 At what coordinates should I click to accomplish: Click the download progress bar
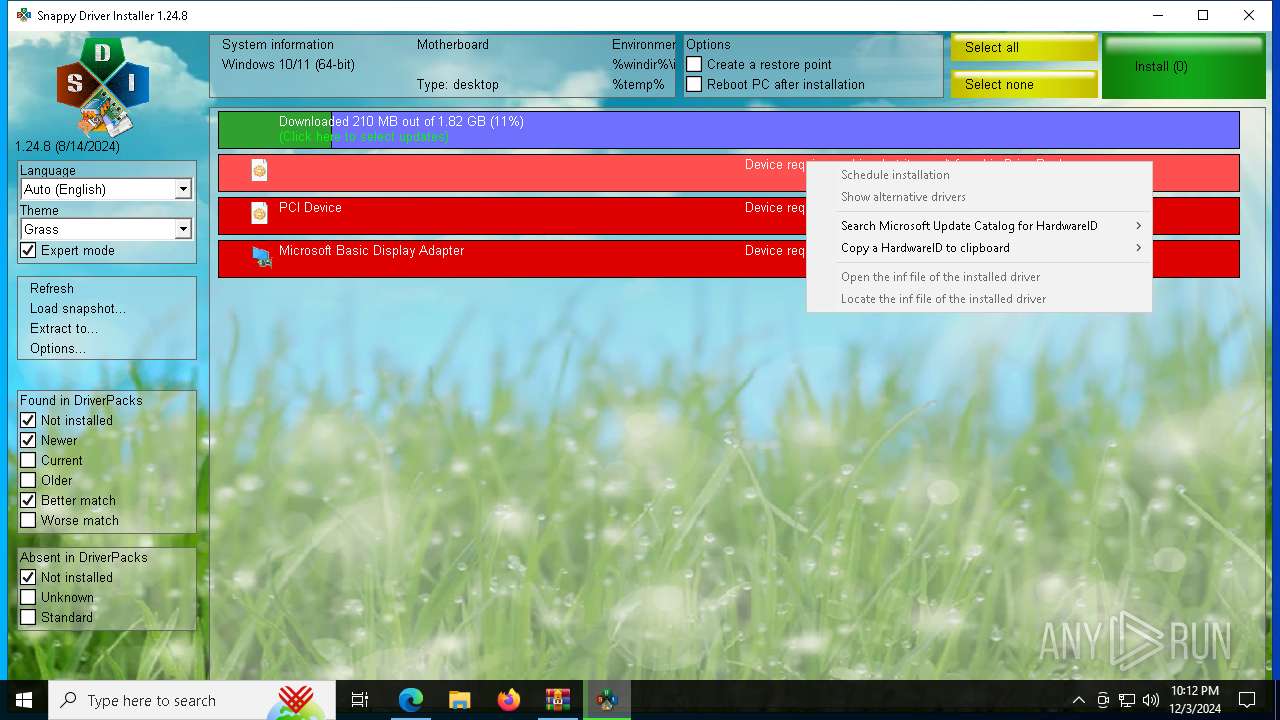[729, 130]
